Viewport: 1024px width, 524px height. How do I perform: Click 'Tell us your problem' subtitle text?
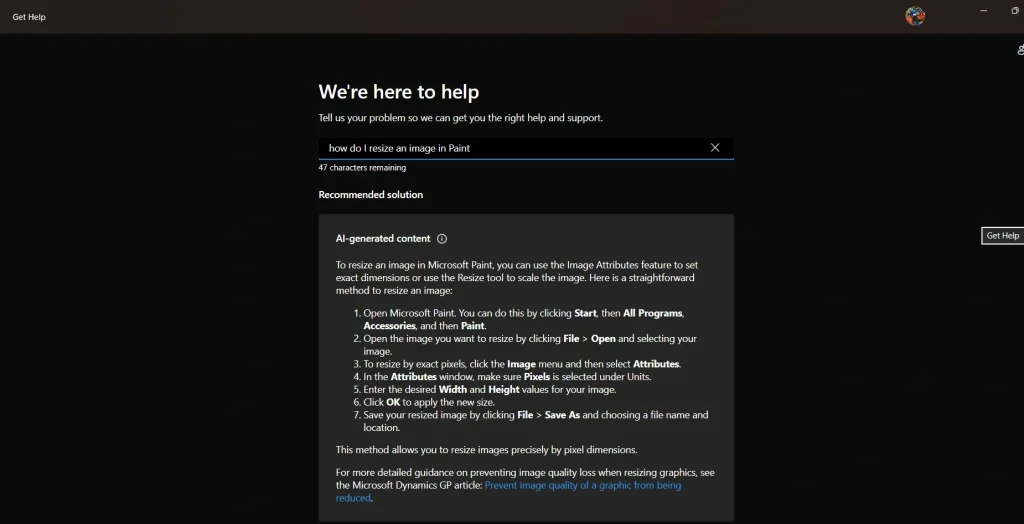tap(460, 118)
